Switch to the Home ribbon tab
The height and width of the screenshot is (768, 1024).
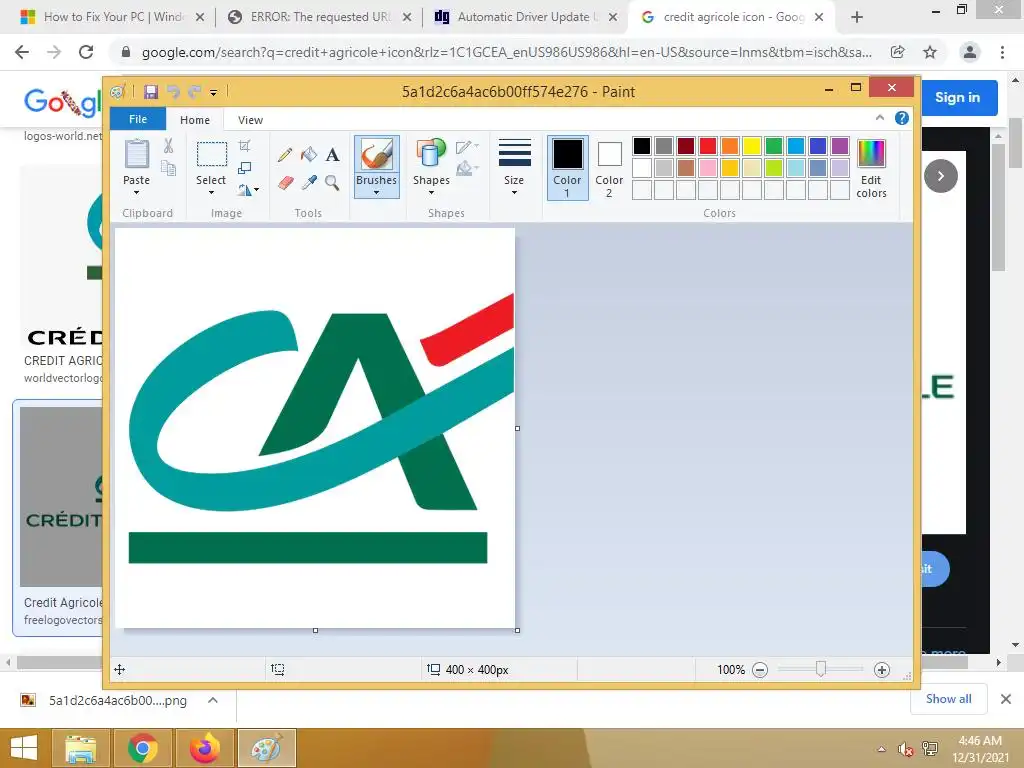coord(195,120)
